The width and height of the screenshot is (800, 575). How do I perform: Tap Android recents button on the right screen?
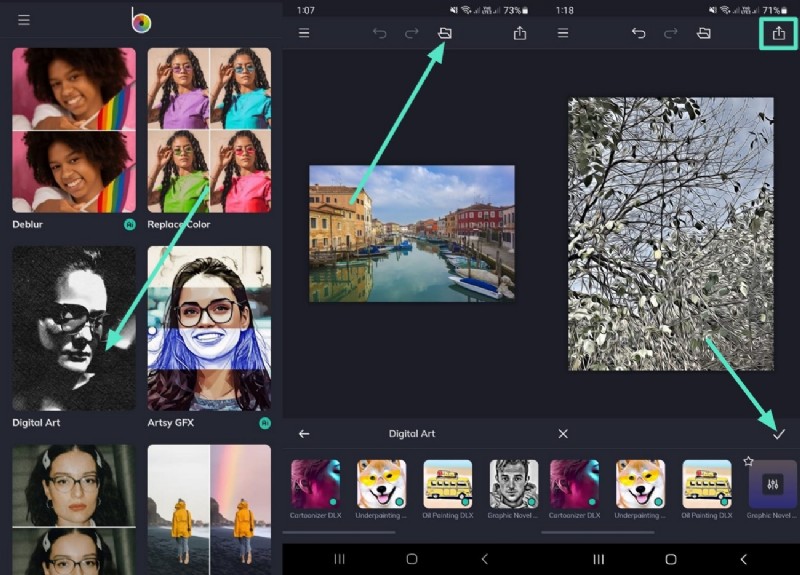[x=598, y=559]
